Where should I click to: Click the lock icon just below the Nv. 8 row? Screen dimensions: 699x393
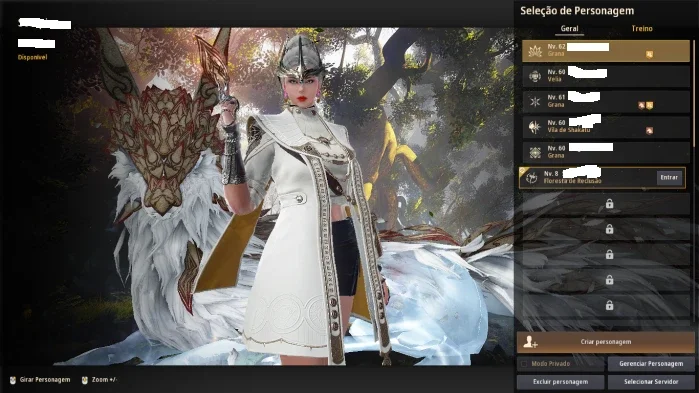coord(609,204)
